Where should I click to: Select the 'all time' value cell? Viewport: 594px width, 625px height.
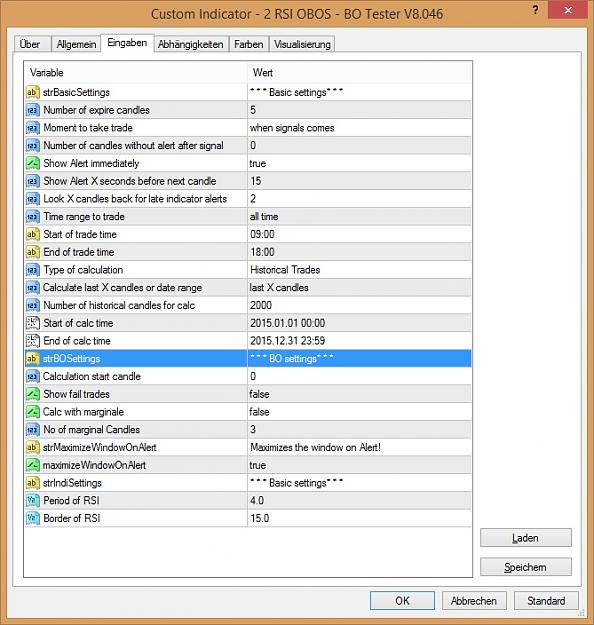(359, 216)
